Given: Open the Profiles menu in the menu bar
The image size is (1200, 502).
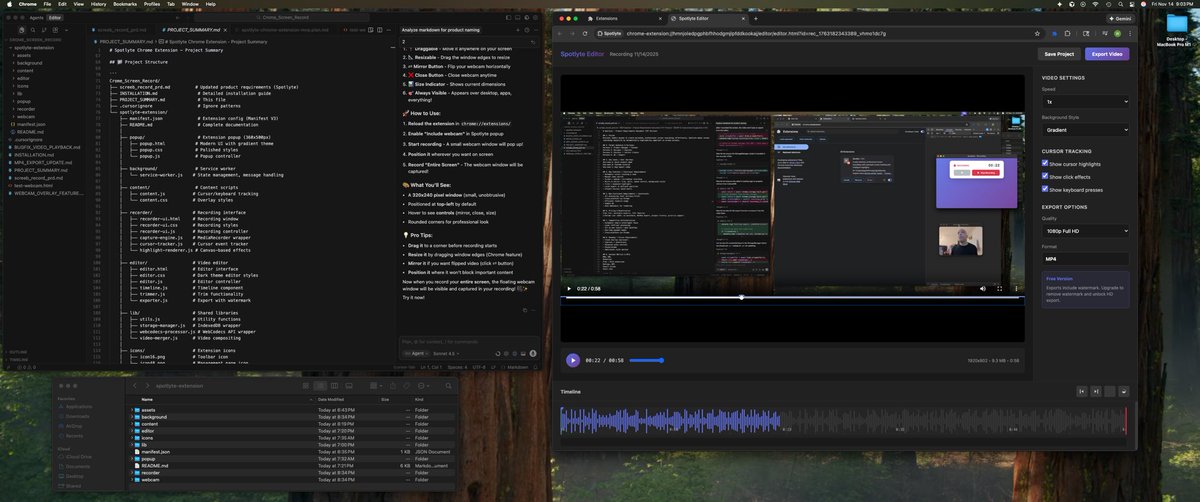Looking at the screenshot, I should [x=152, y=4].
